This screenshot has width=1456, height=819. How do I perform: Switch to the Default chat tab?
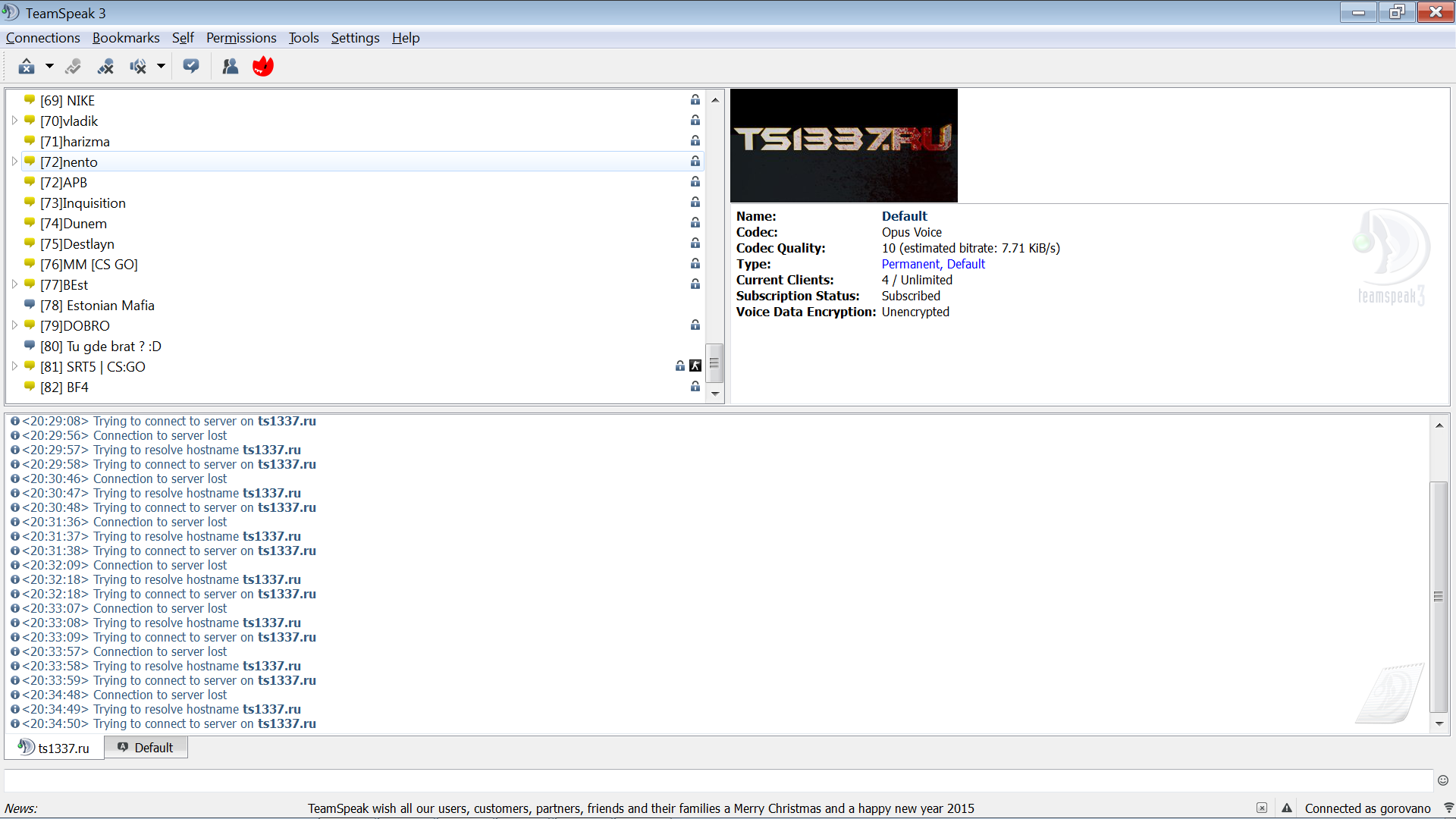click(x=146, y=748)
